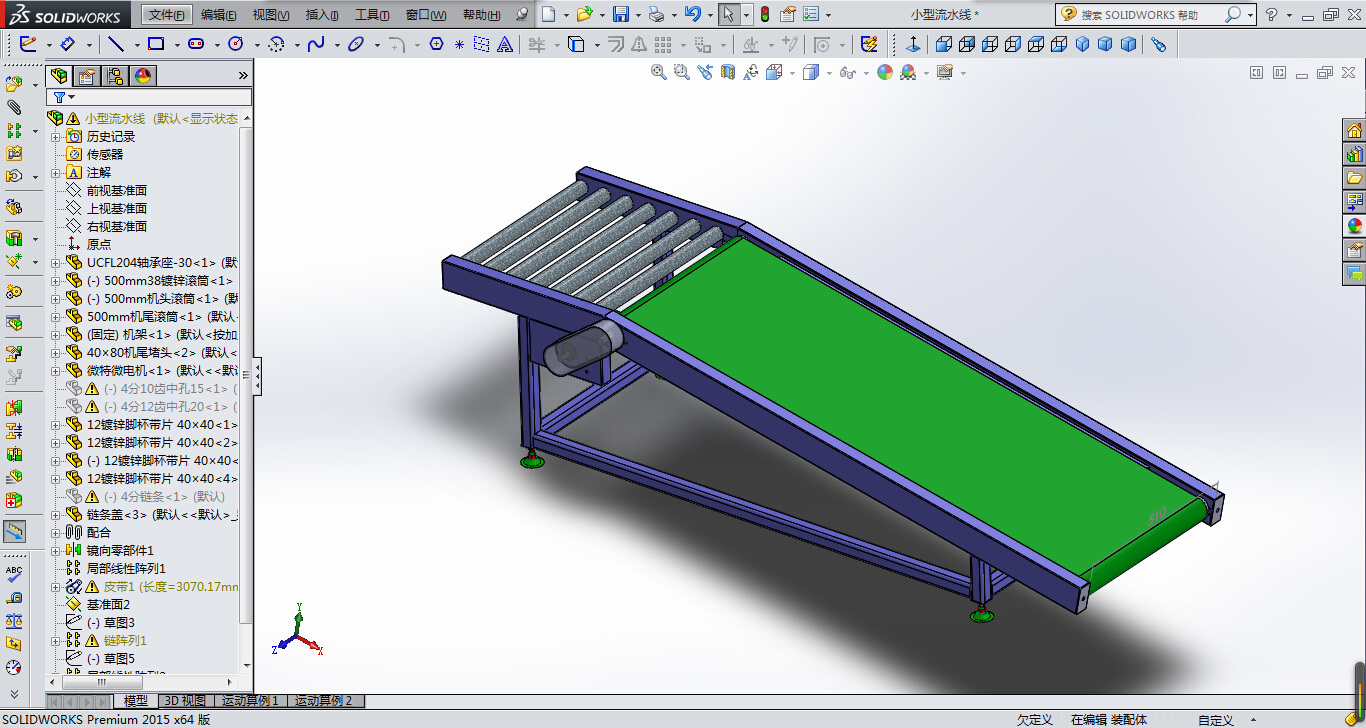Select the sketch Text tool

(506, 44)
